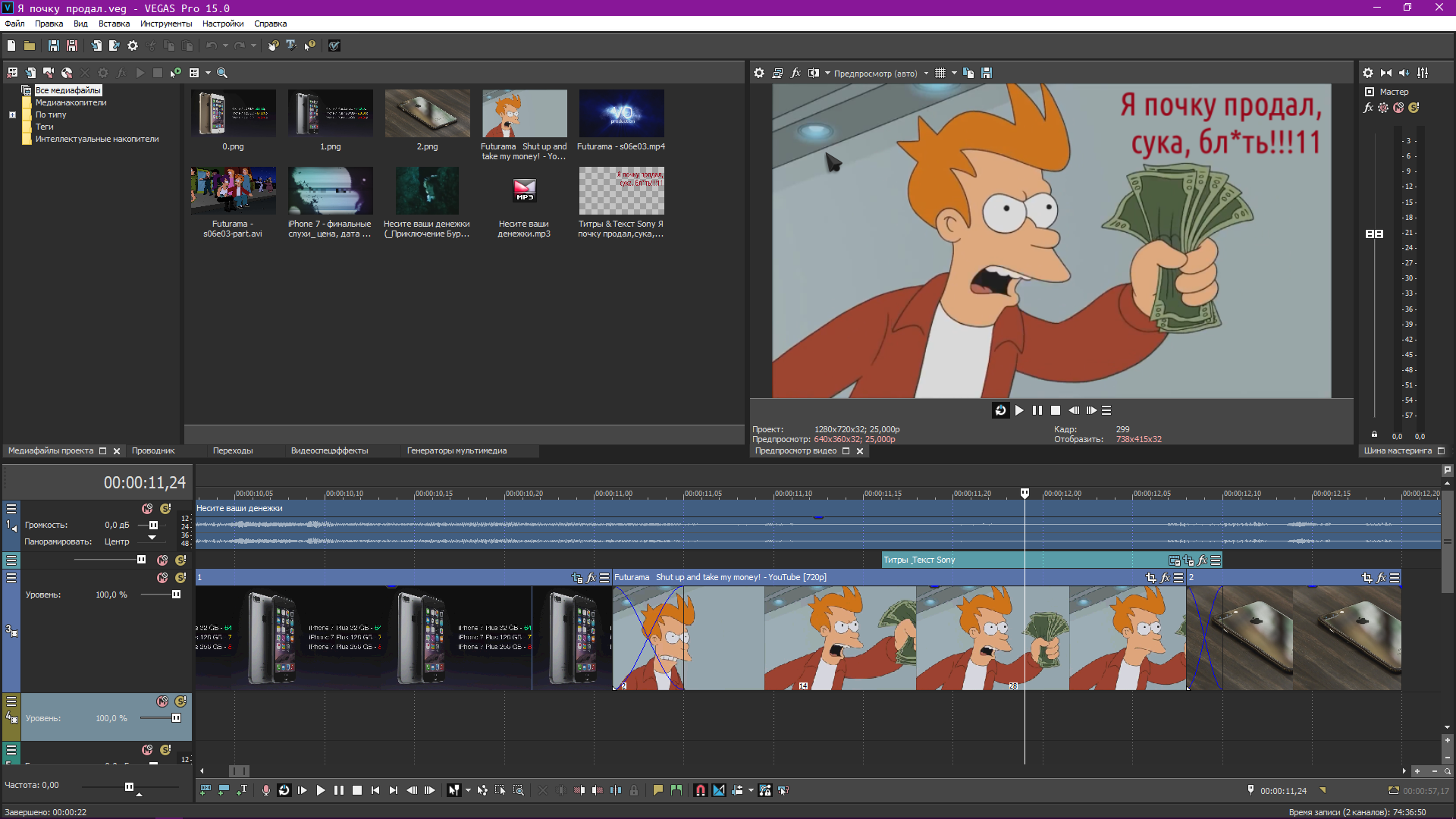The height and width of the screenshot is (819, 1456).
Task: Toggle automatic crossfades in timeline toolbar
Action: 719,790
